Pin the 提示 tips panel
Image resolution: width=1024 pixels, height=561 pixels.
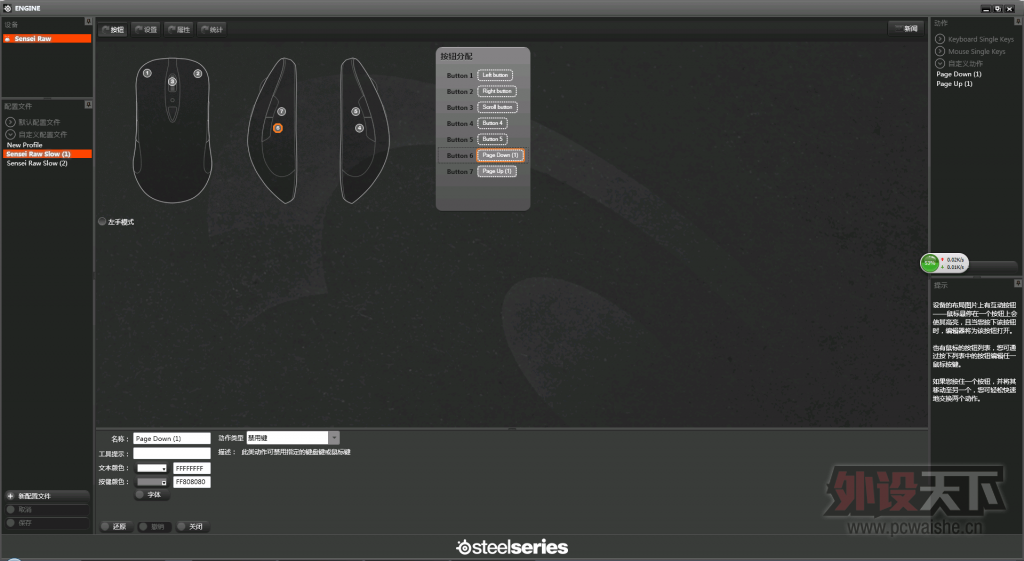click(1017, 283)
